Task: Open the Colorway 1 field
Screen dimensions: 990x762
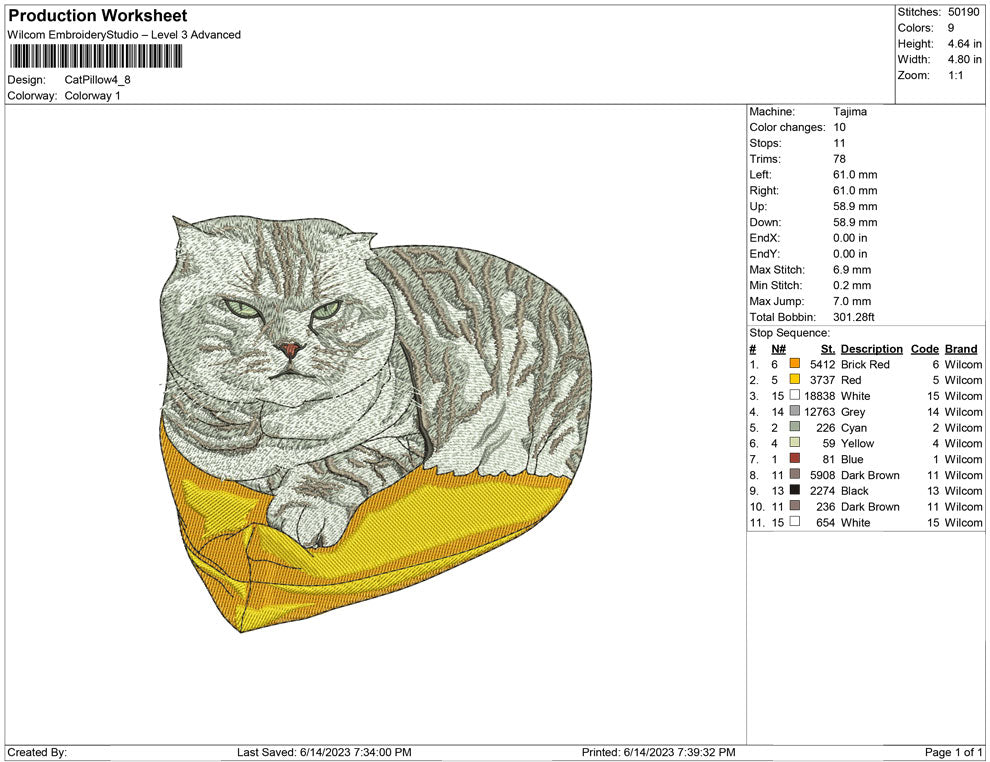Action: 92,96
